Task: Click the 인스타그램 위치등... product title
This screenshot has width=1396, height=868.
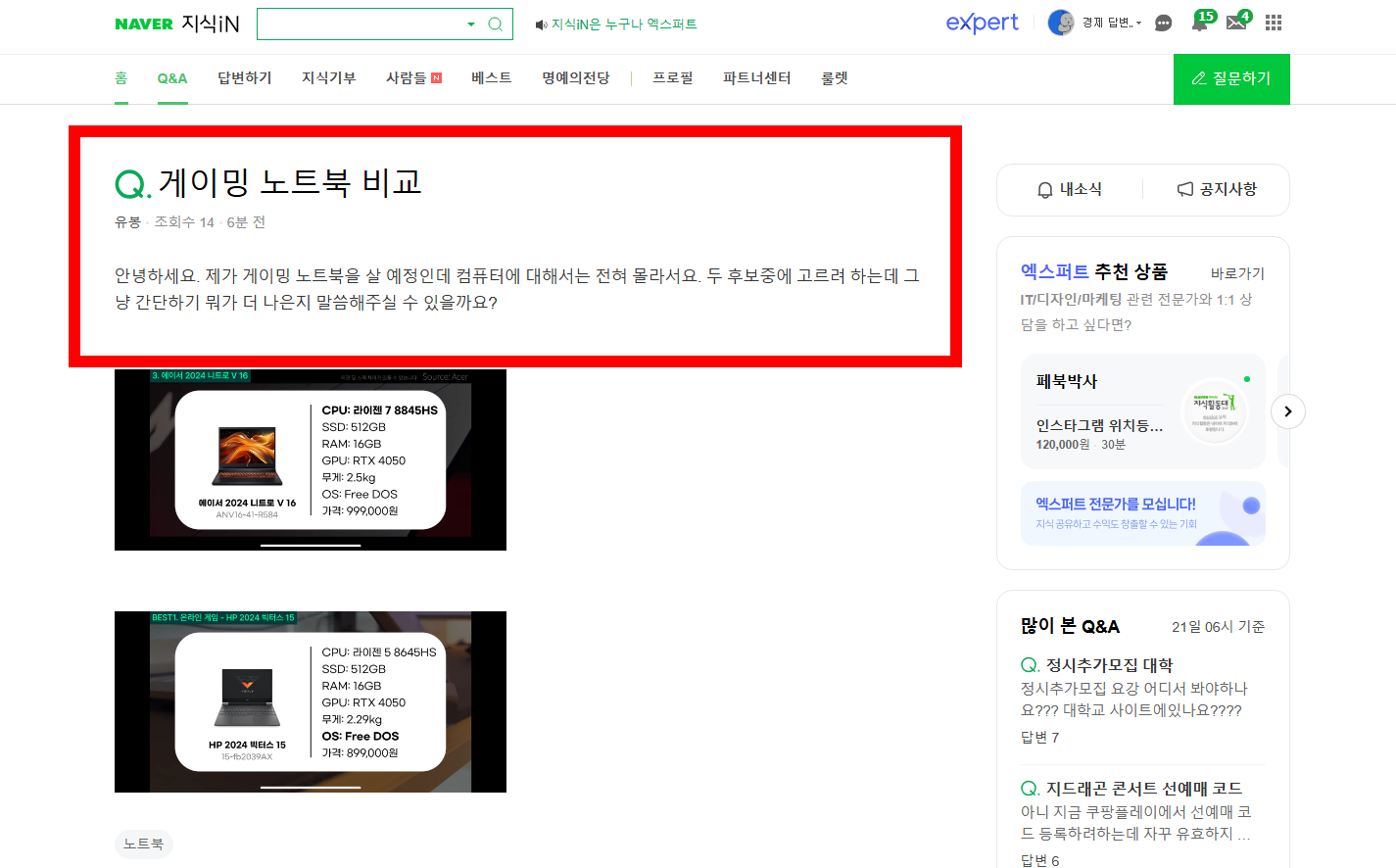Action: pos(1099,425)
